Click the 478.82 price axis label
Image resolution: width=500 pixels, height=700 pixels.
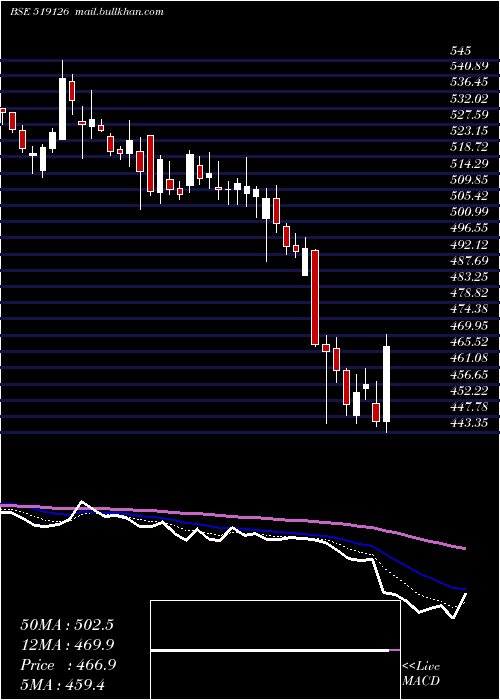click(469, 293)
